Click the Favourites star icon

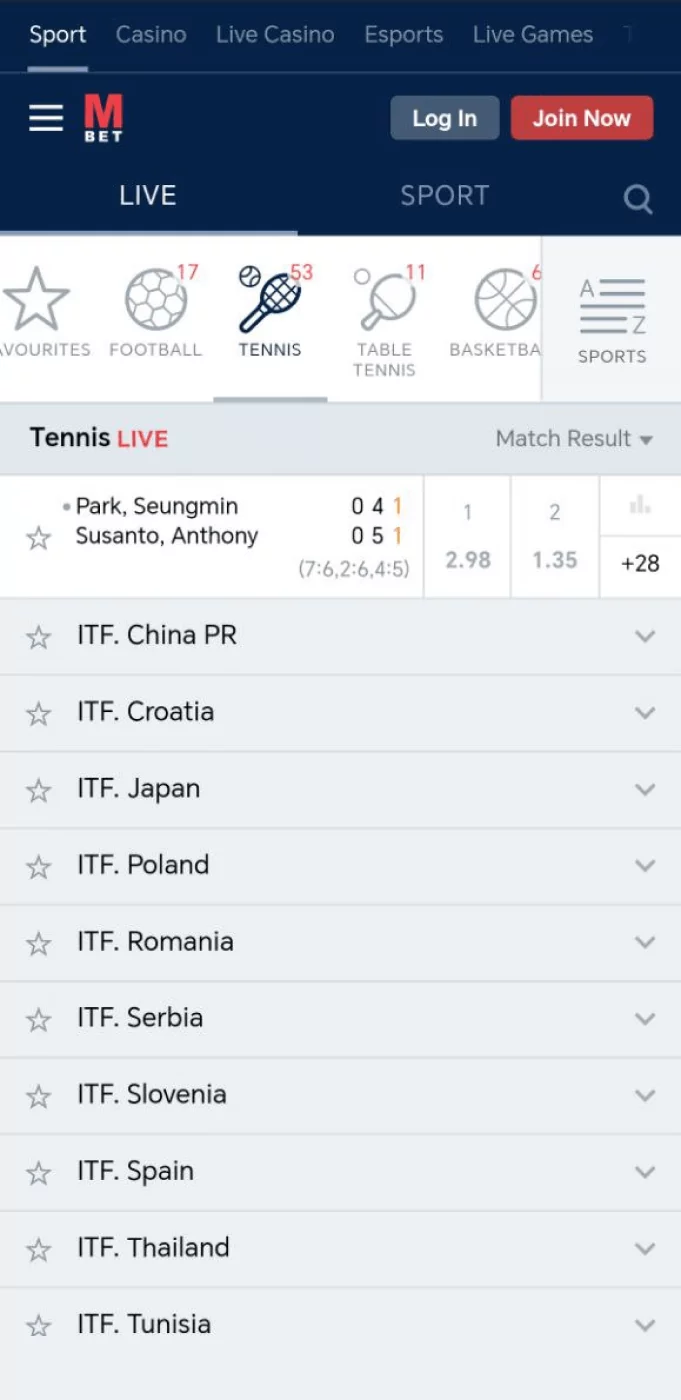coord(38,300)
